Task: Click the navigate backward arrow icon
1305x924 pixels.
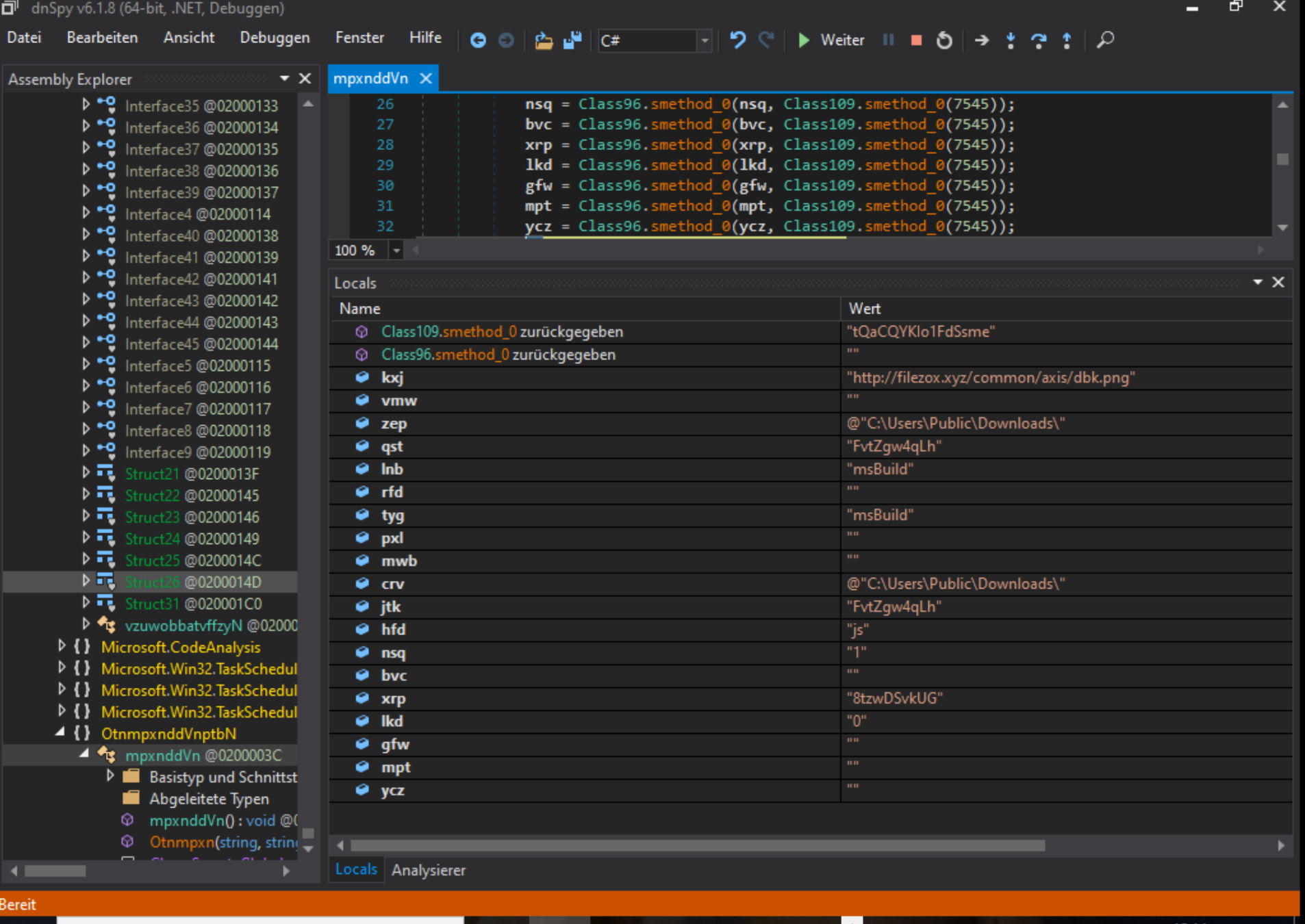Action: pos(478,40)
